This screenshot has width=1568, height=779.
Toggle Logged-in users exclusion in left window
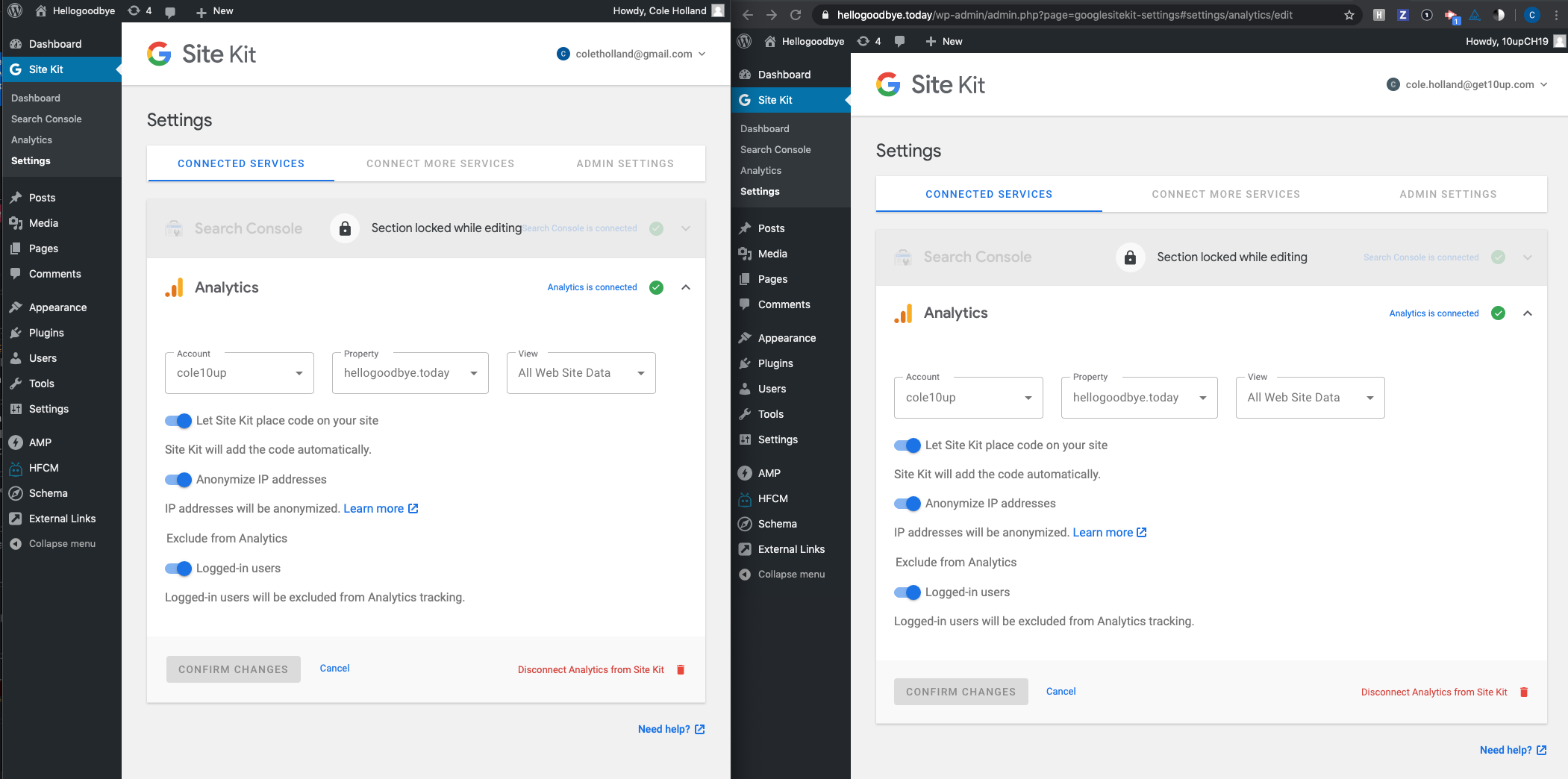[178, 569]
